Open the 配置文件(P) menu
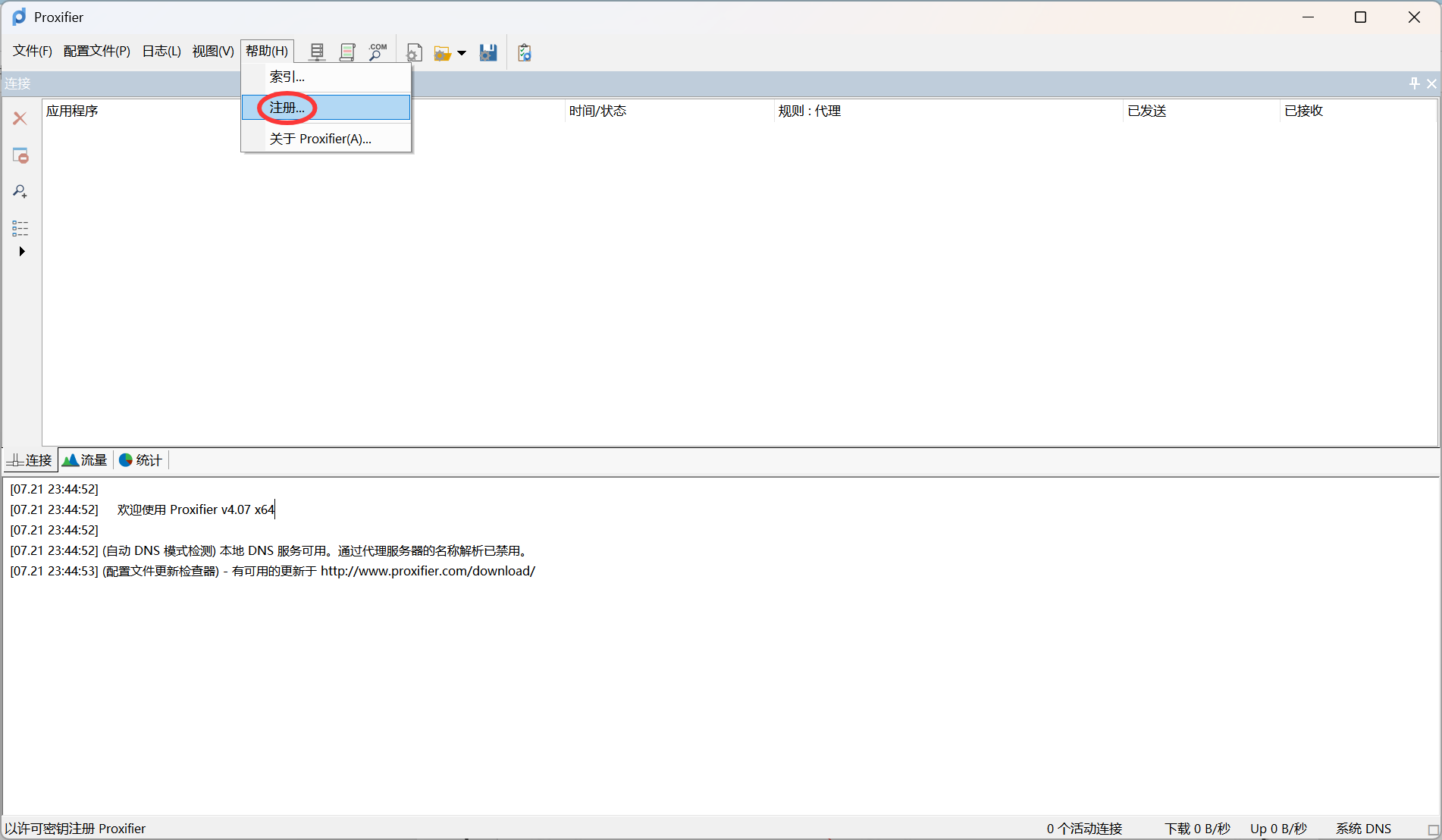This screenshot has width=1442, height=840. pos(97,51)
